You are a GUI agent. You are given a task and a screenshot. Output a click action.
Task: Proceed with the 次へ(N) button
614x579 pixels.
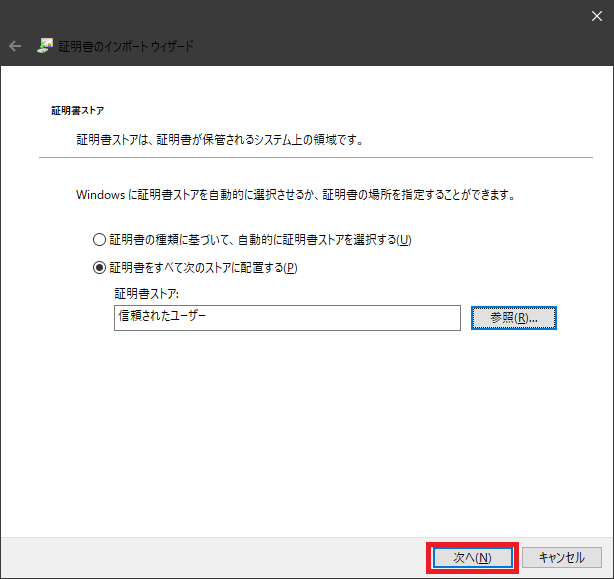pos(472,557)
